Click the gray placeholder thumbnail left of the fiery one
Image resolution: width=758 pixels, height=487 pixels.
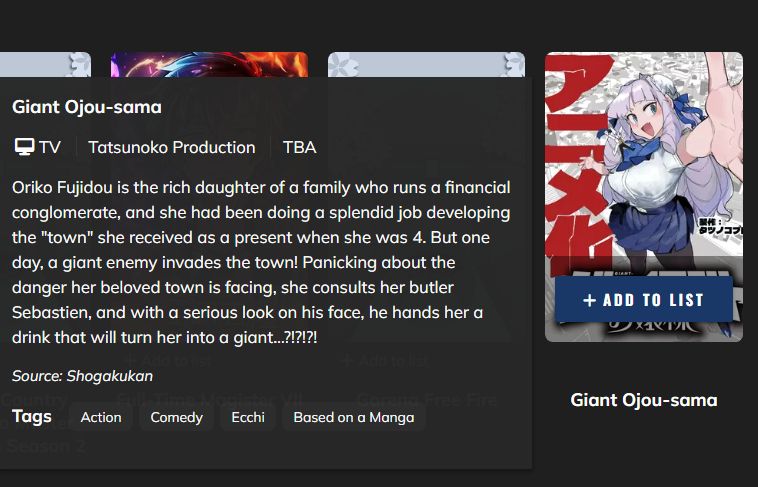tap(45, 64)
